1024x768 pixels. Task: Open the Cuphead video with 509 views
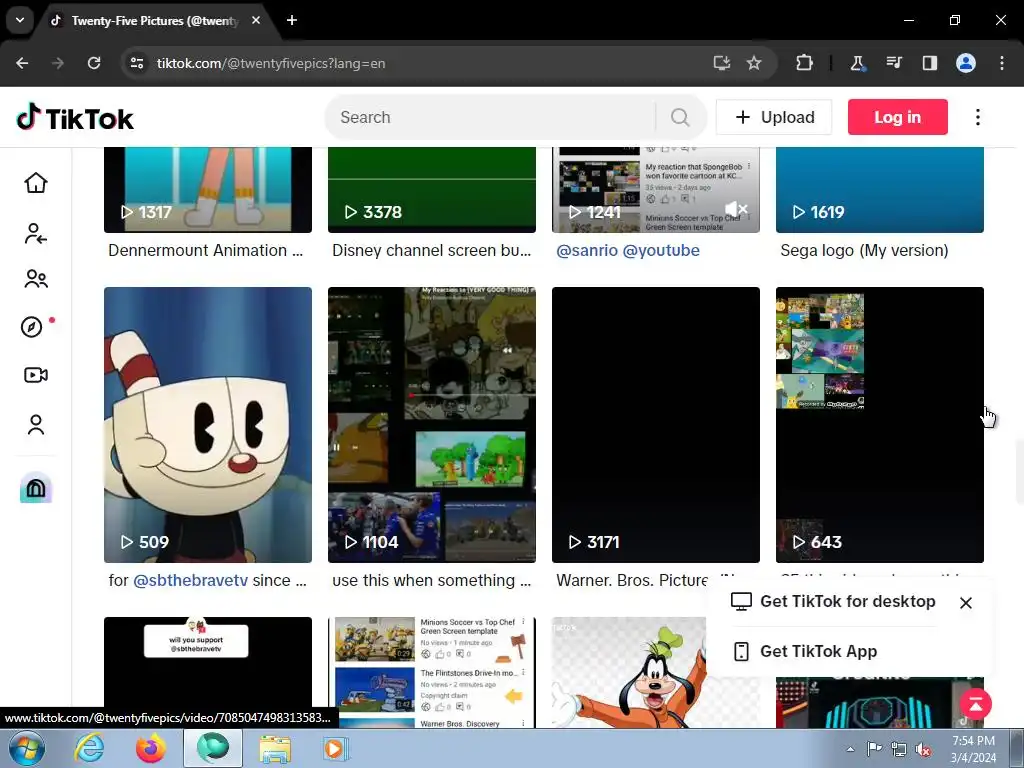208,424
